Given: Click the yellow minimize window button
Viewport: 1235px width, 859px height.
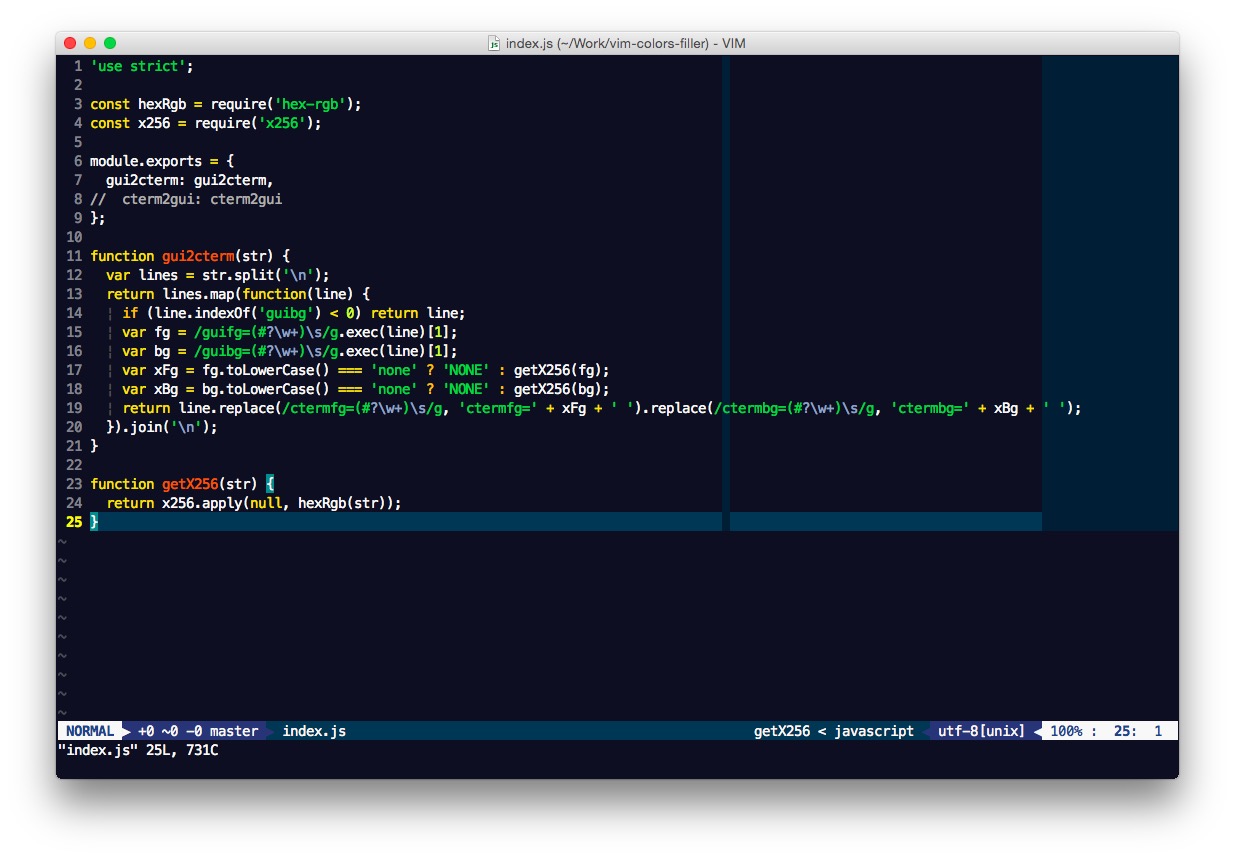Looking at the screenshot, I should (90, 43).
